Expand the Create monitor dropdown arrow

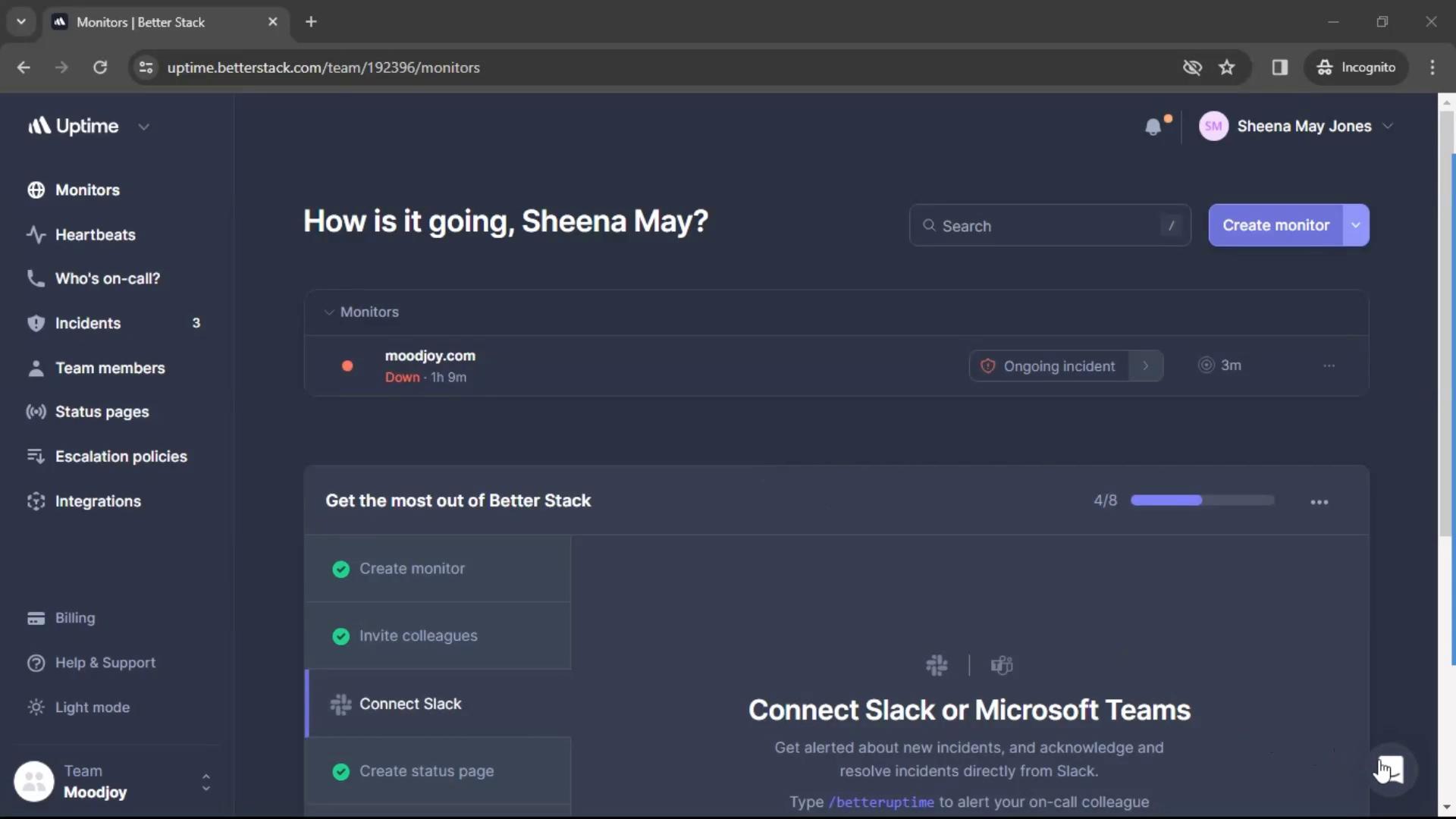click(1357, 224)
